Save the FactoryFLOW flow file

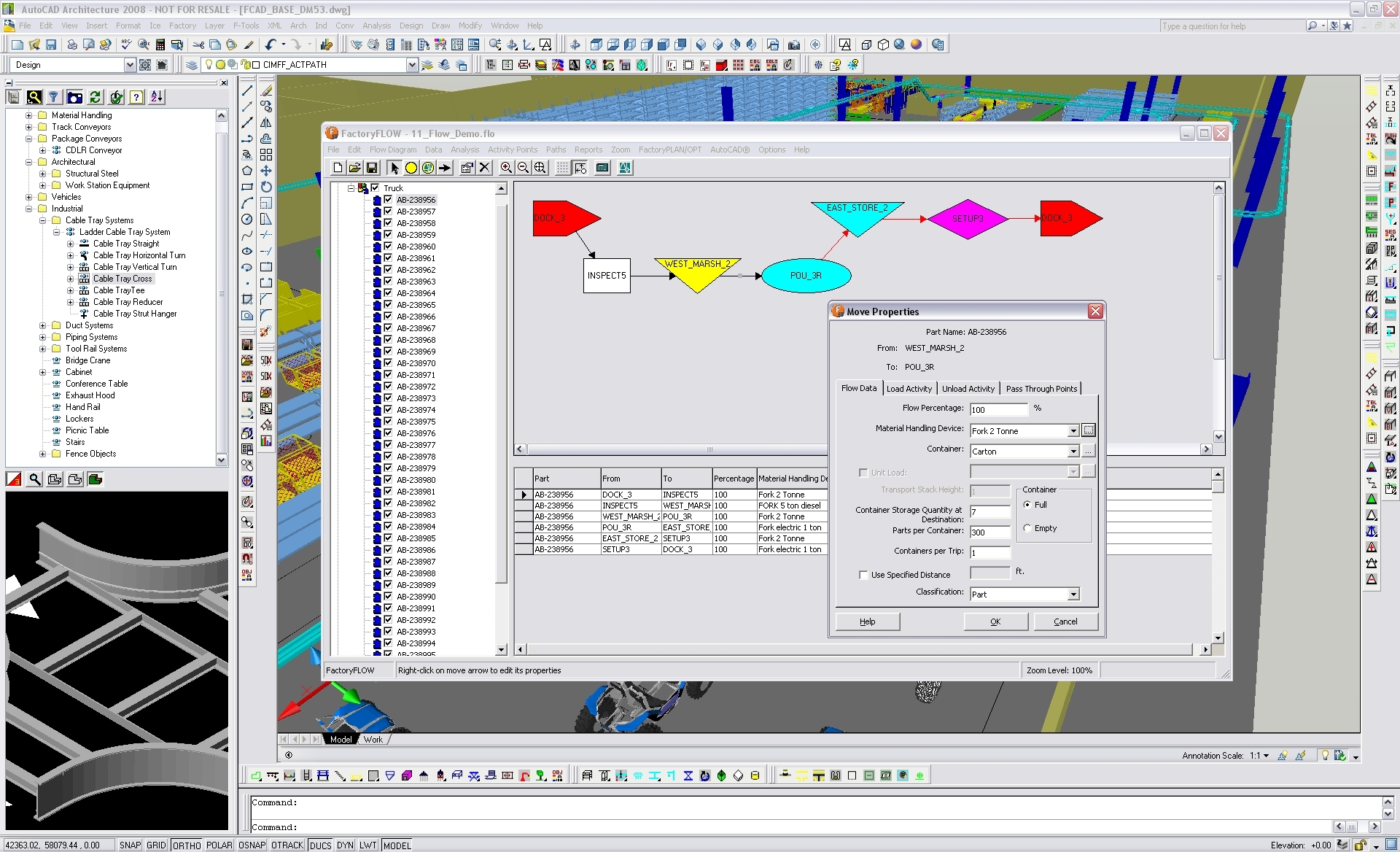tap(371, 168)
